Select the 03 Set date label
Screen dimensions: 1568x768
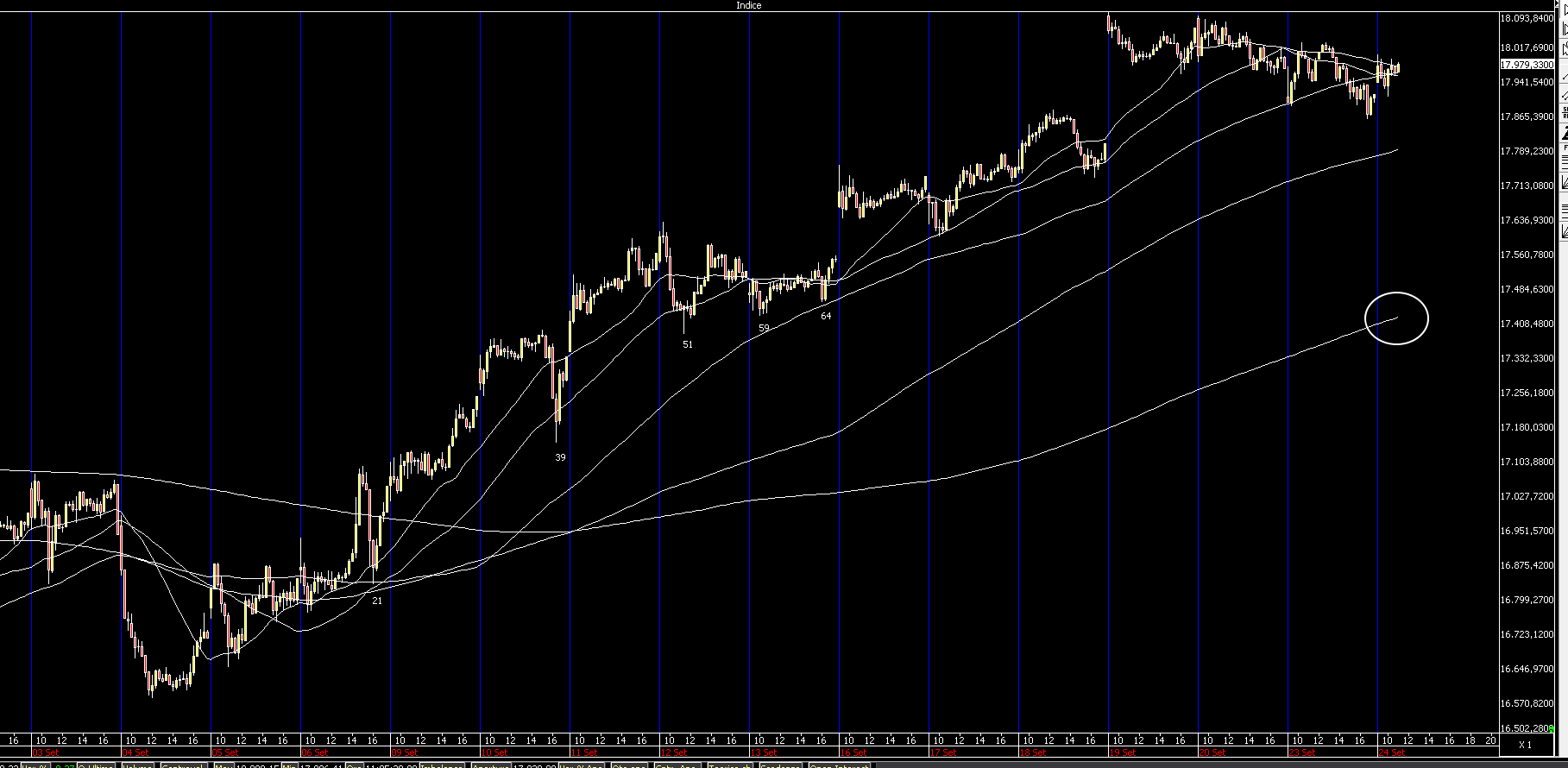tap(45, 752)
